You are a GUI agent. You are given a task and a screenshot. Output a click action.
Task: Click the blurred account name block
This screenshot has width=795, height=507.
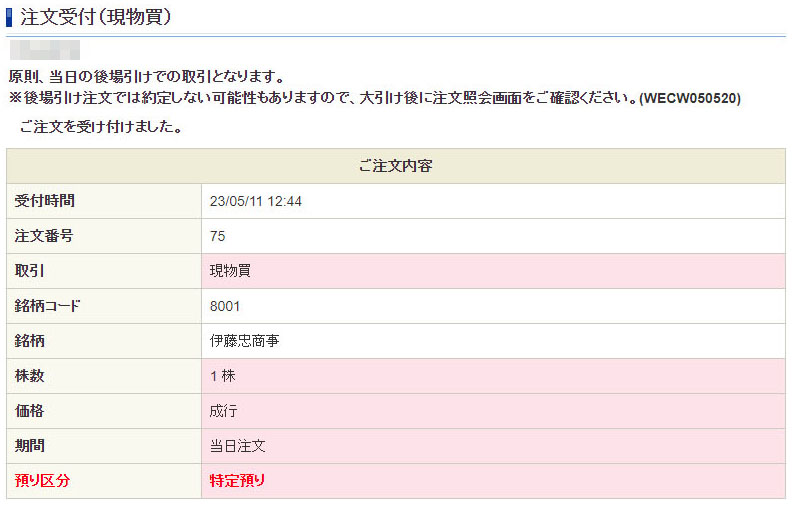pyautogui.click(x=45, y=50)
